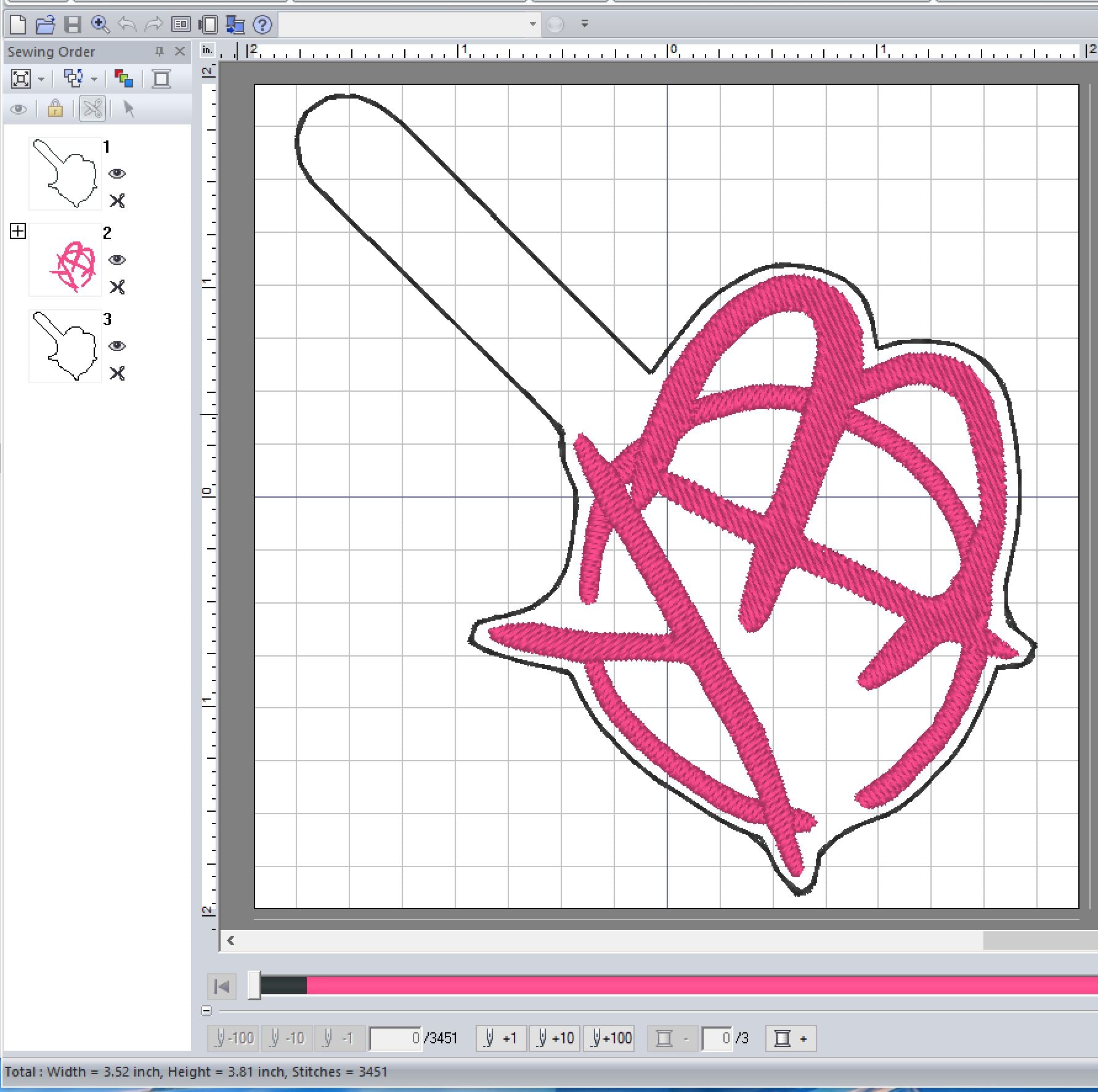The width and height of the screenshot is (1098, 1092).
Task: Click the thread color change icon
Action: pos(124,78)
